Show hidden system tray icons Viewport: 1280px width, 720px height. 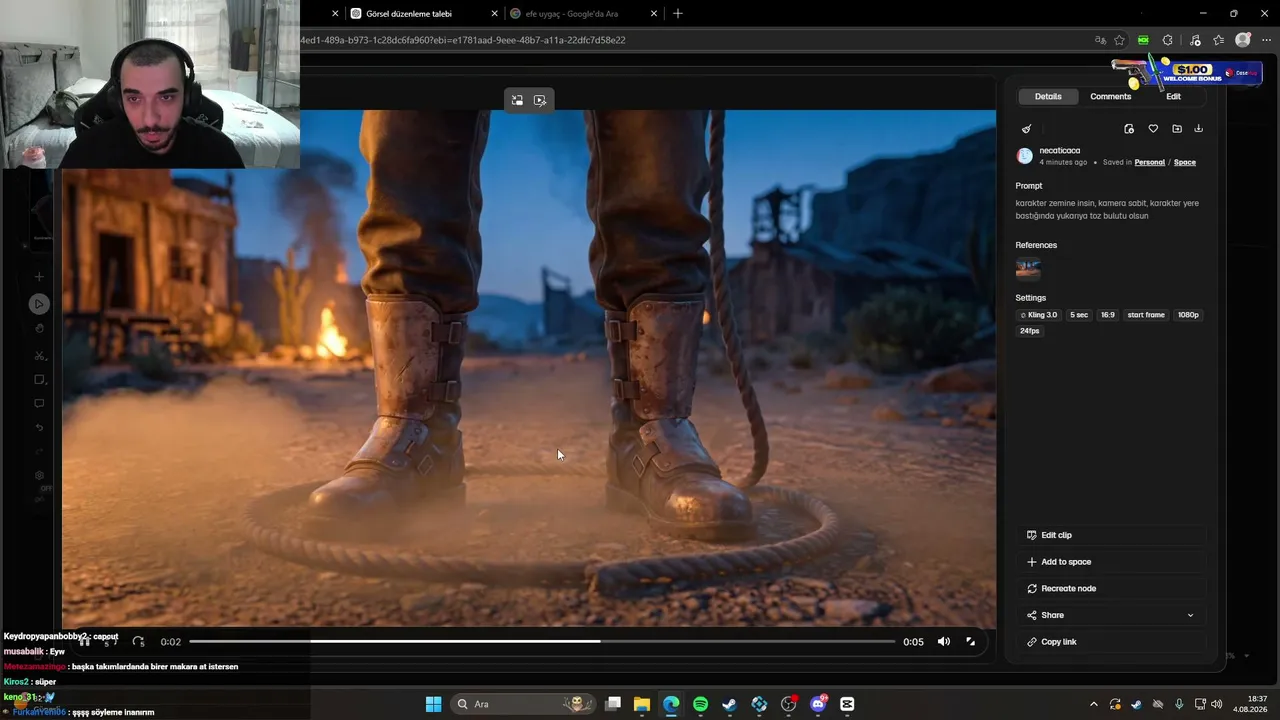(x=1093, y=704)
